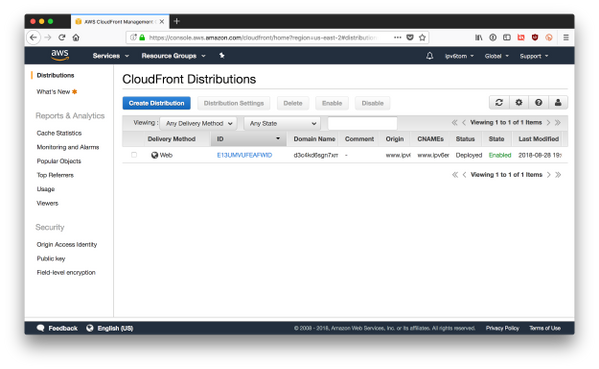This screenshot has height=369, width=599.
Task: Open What's New in the sidebar
Action: coord(53,92)
